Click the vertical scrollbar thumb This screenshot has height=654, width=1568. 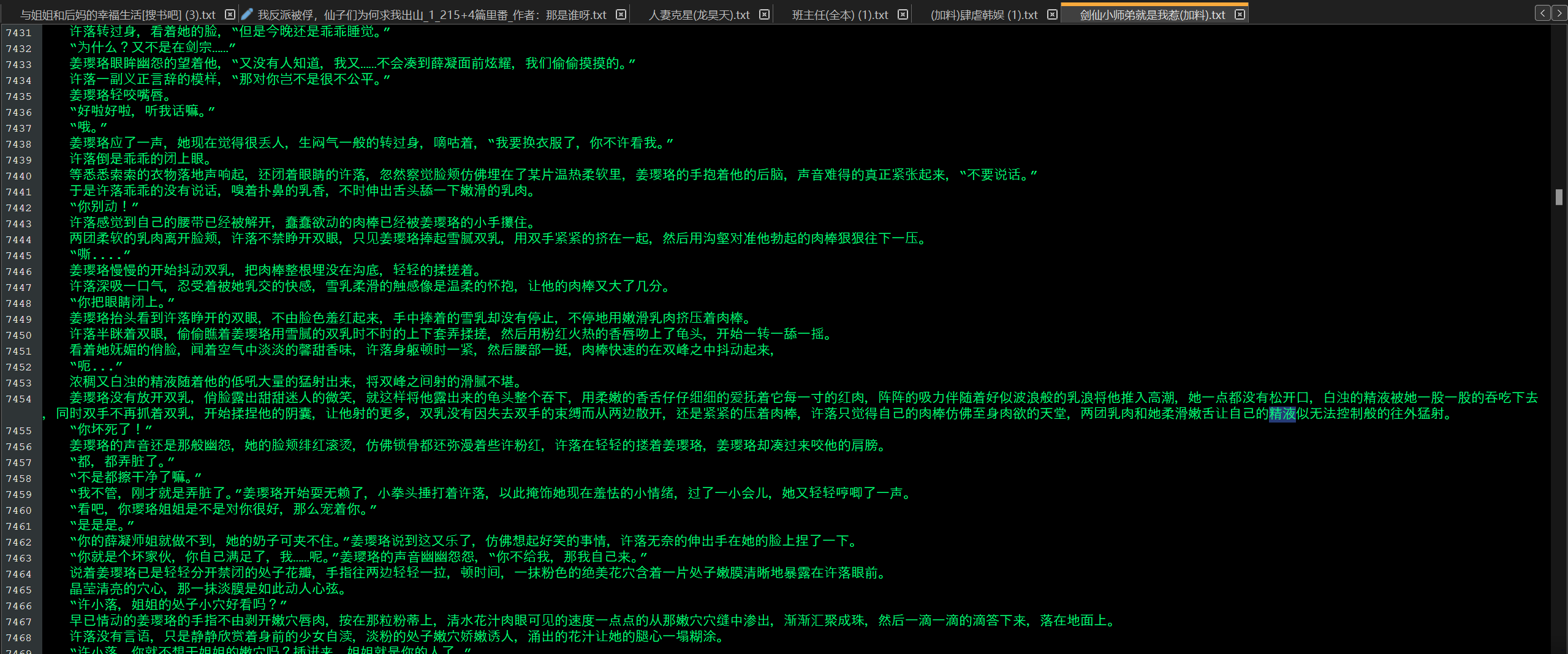(x=1558, y=197)
